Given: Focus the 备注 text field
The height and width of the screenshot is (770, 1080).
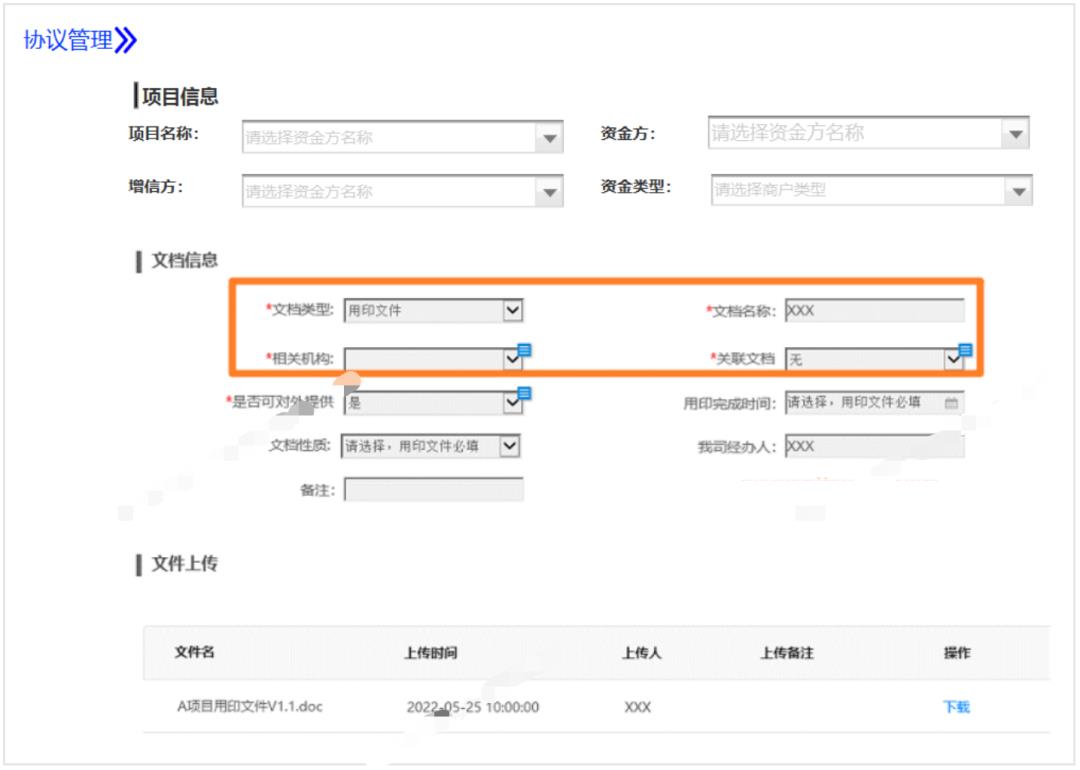Looking at the screenshot, I should point(433,490).
